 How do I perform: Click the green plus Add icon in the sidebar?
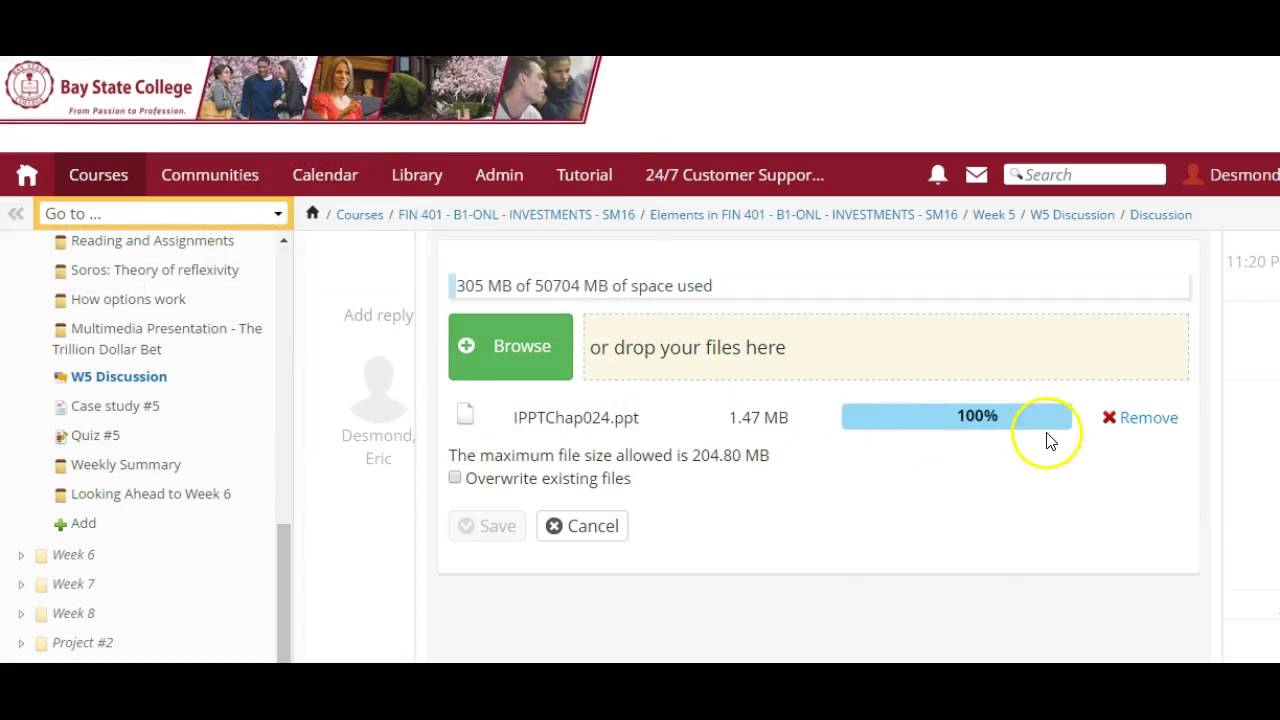[60, 524]
